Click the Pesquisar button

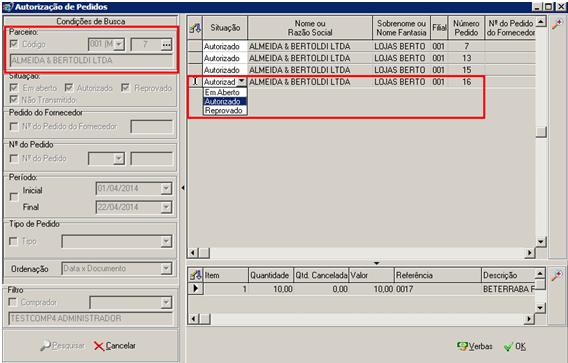click(62, 346)
